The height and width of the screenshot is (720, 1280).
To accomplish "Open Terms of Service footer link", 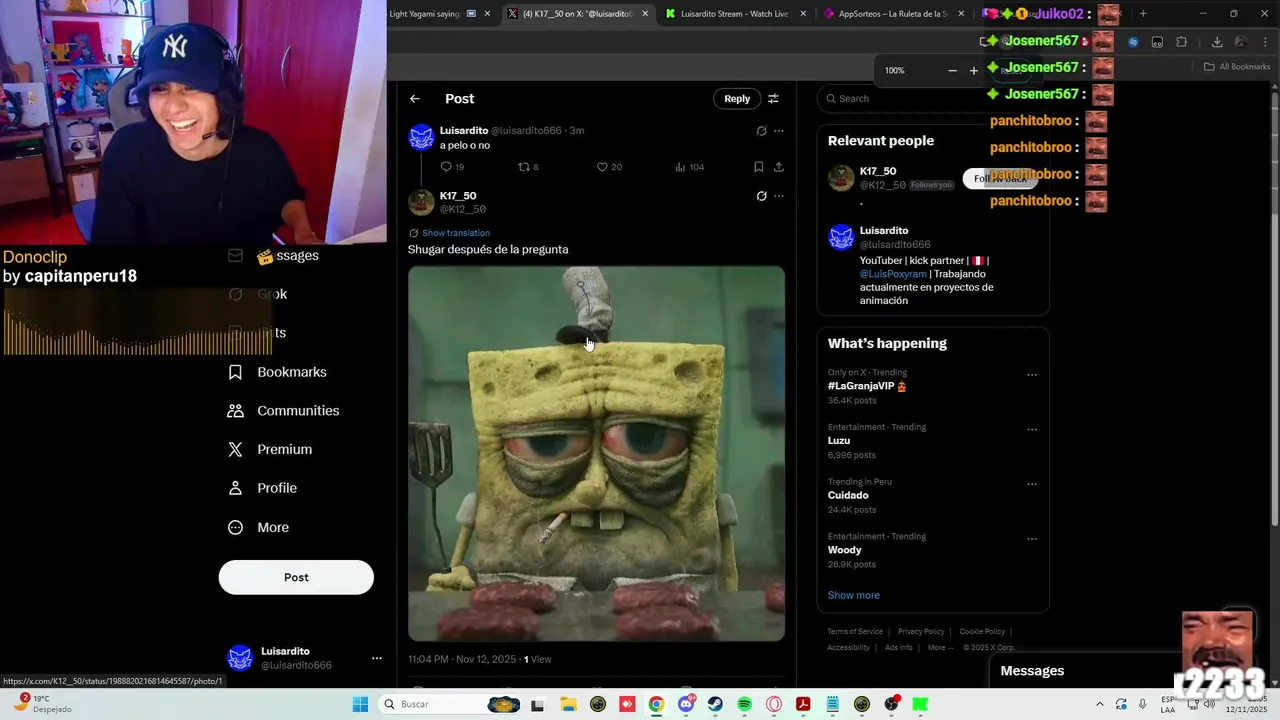I will tap(855, 632).
